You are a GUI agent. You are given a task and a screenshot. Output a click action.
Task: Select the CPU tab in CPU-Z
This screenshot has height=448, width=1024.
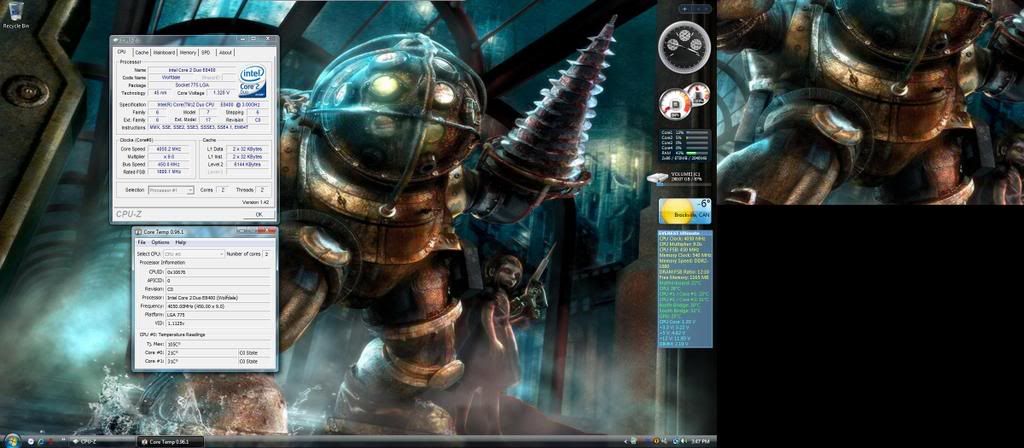pos(121,52)
